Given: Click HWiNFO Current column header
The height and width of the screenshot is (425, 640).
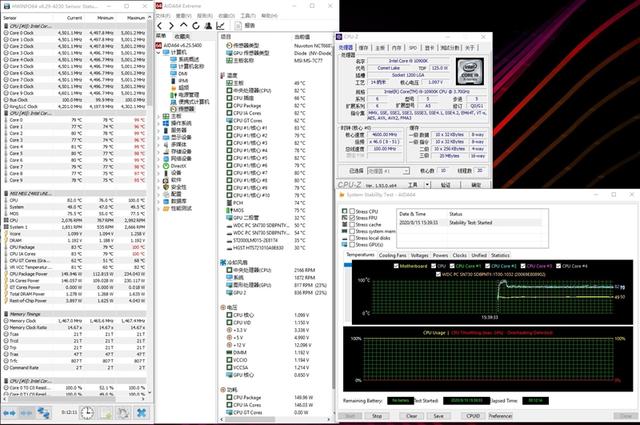Looking at the screenshot, I should (x=74, y=18).
